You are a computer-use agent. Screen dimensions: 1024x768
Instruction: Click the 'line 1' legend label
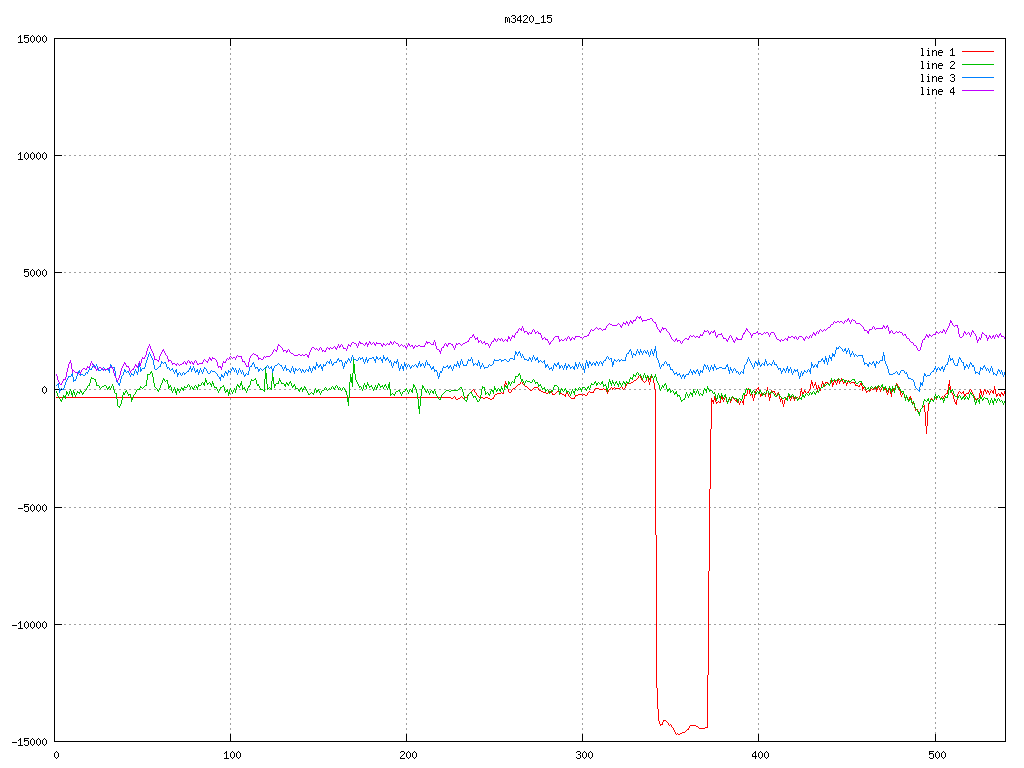click(937, 52)
